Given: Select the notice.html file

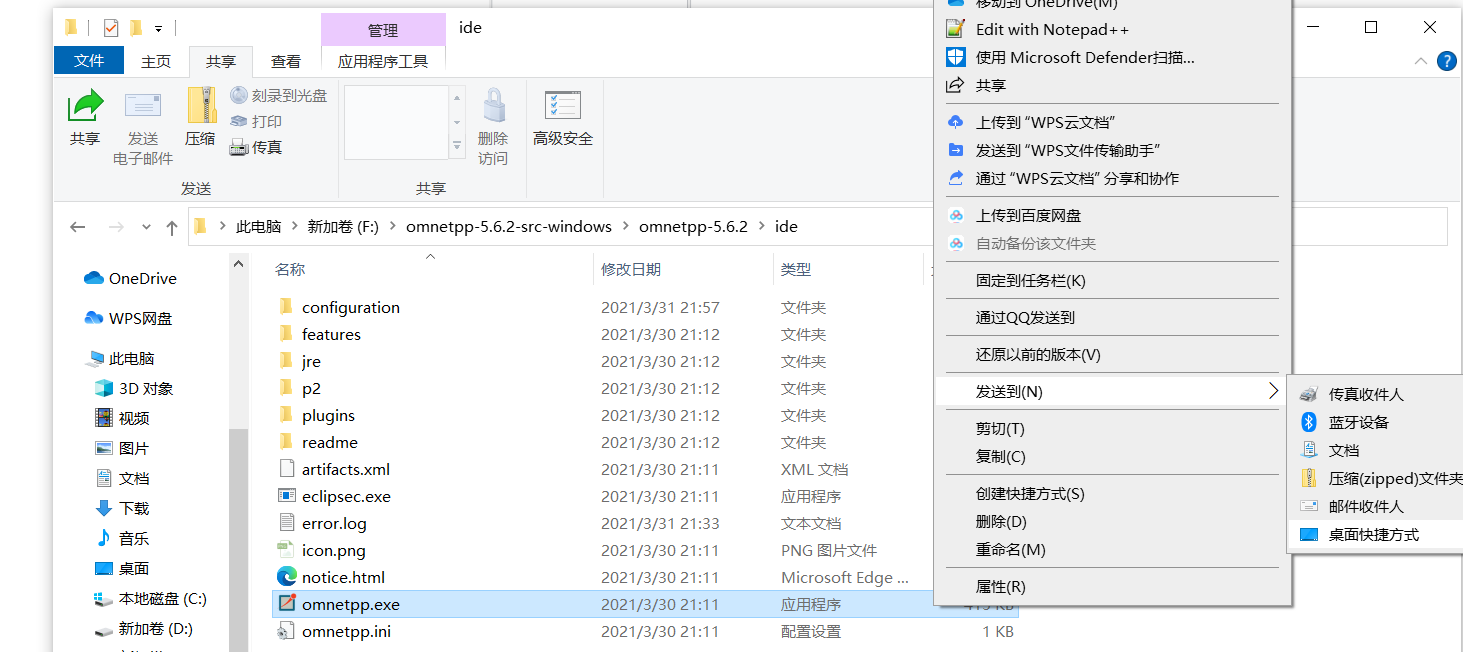Looking at the screenshot, I should click(343, 578).
